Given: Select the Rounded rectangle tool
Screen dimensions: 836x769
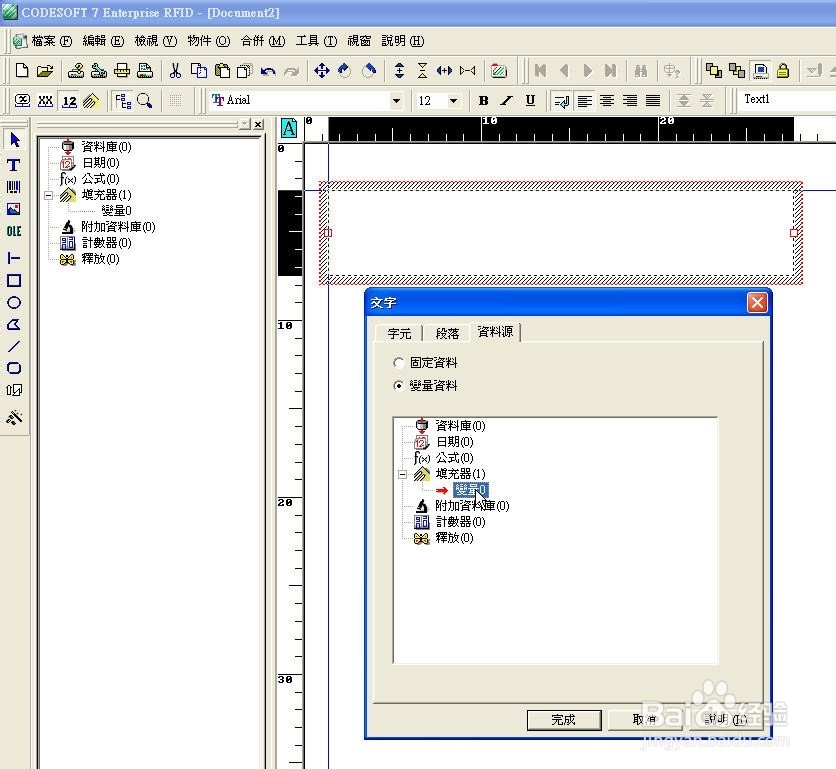Looking at the screenshot, I should [14, 368].
